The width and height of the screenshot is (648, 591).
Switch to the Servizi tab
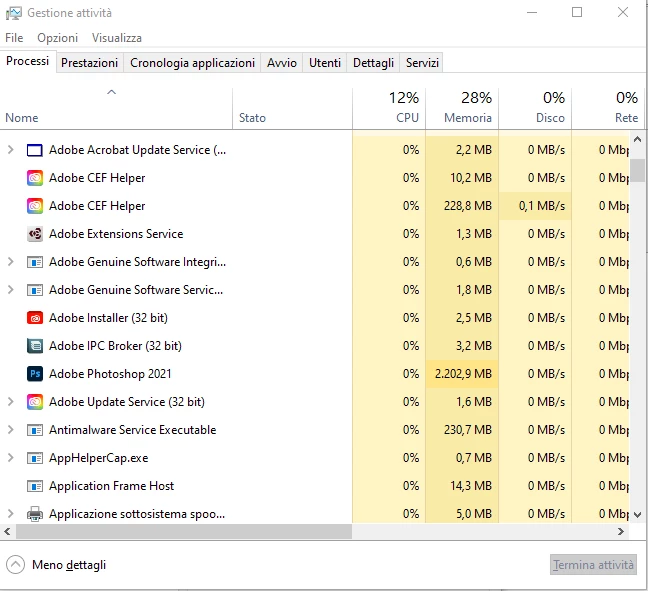[x=422, y=63]
